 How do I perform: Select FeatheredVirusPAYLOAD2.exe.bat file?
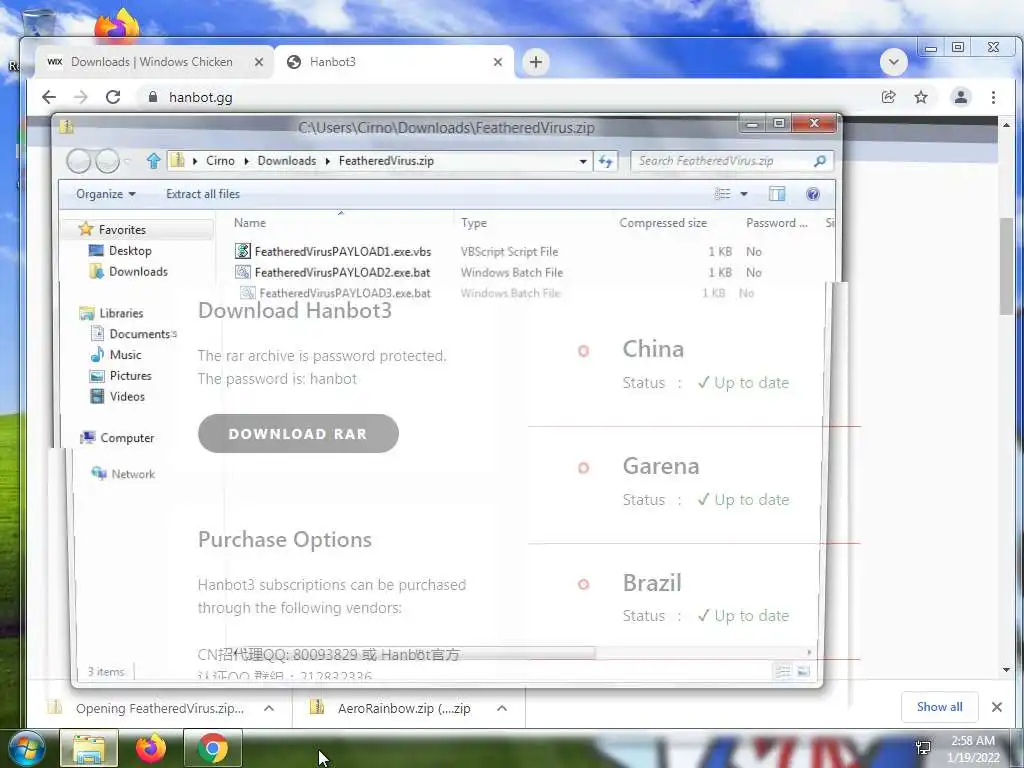(x=342, y=272)
